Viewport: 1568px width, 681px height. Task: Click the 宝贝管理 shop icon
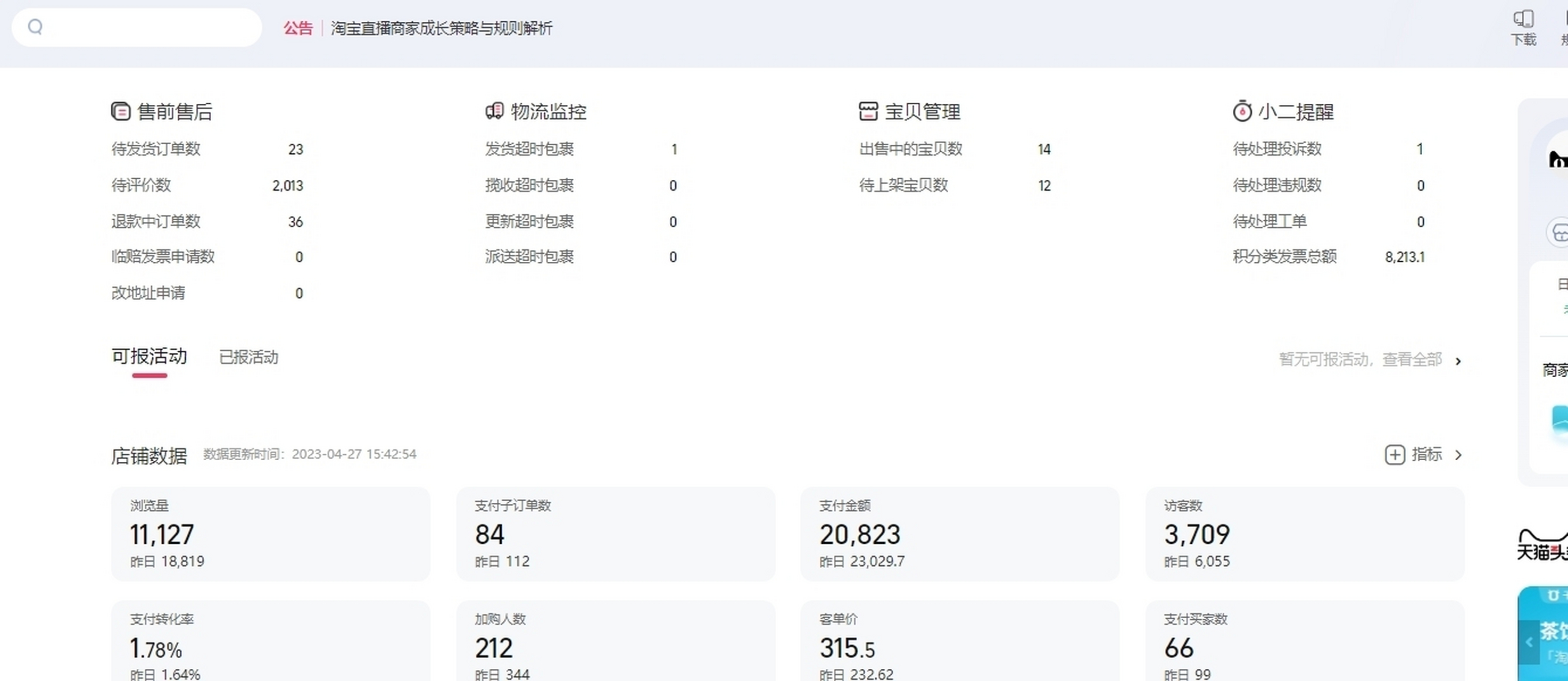pos(868,111)
